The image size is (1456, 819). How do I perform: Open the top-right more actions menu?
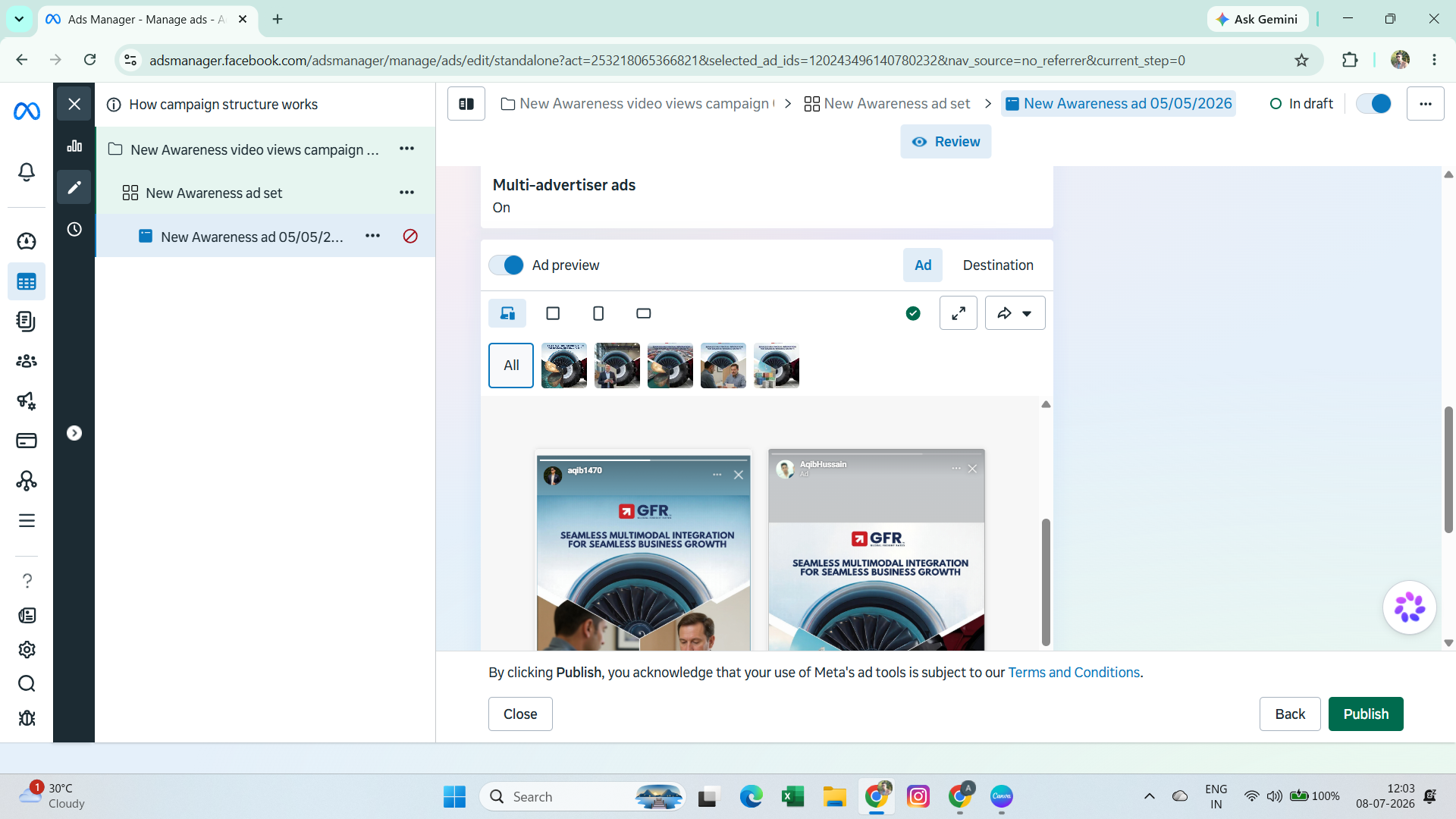click(1426, 104)
